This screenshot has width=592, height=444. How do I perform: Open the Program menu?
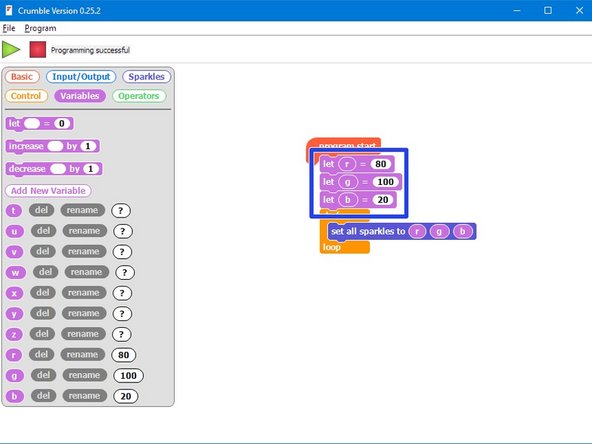(40, 28)
